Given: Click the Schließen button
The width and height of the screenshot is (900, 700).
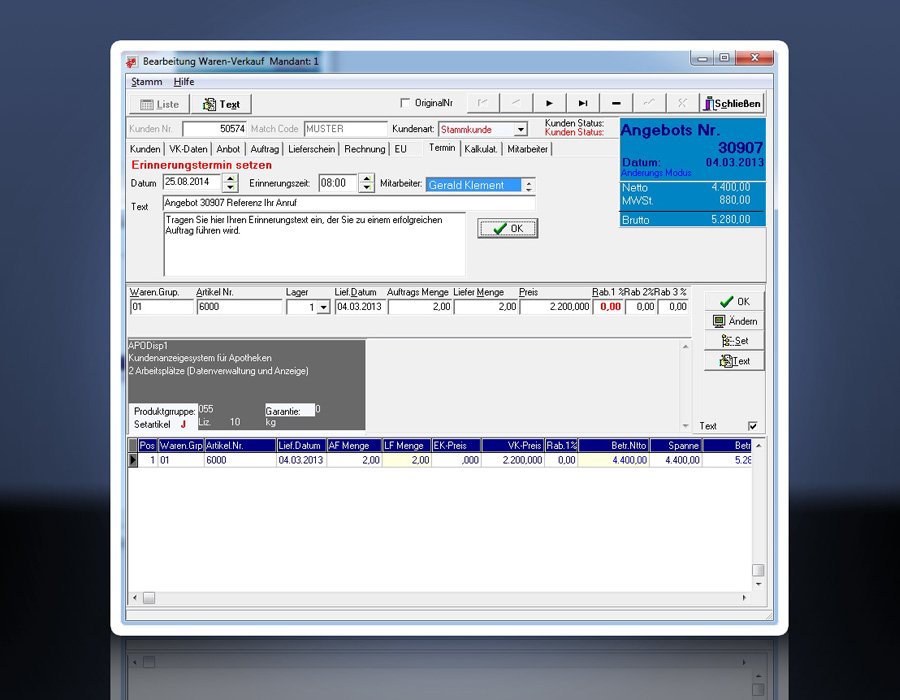Looking at the screenshot, I should pos(732,103).
